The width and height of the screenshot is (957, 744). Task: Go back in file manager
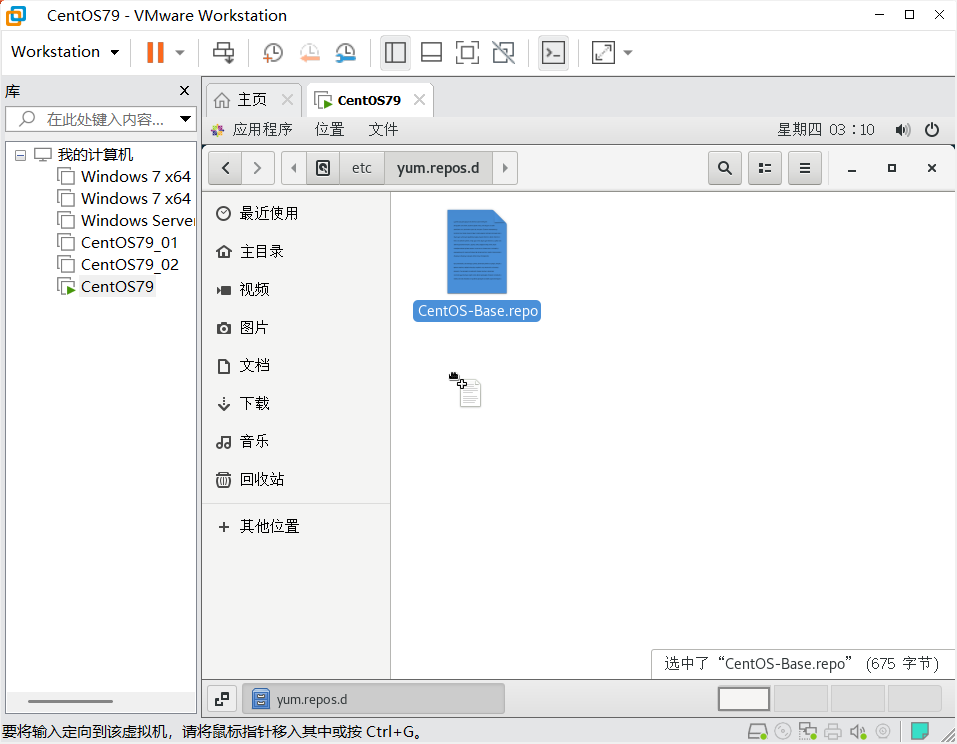click(x=225, y=168)
